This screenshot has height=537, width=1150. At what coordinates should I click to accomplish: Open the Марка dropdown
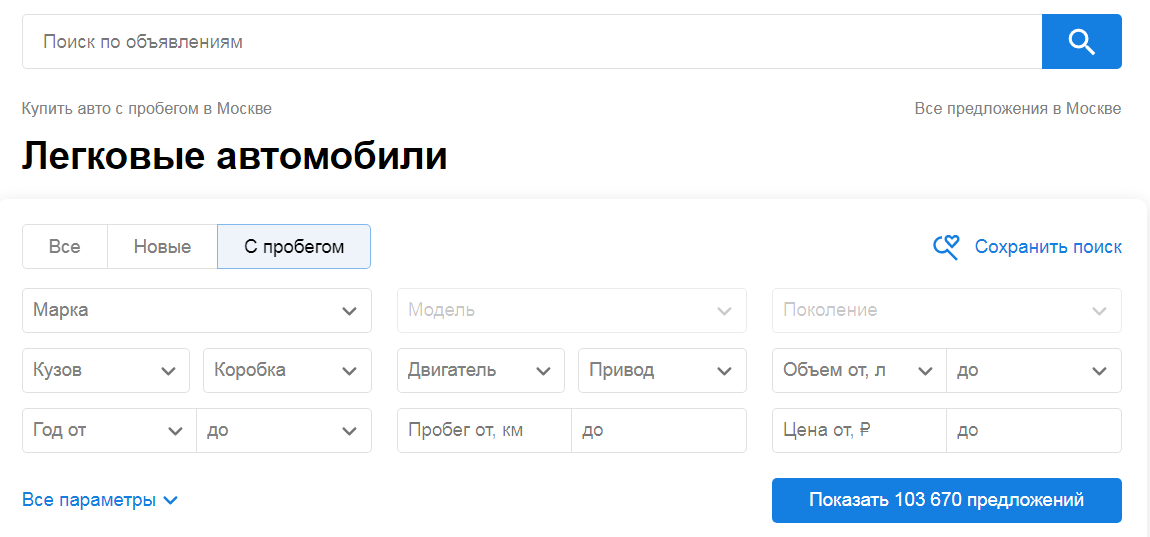[x=196, y=310]
